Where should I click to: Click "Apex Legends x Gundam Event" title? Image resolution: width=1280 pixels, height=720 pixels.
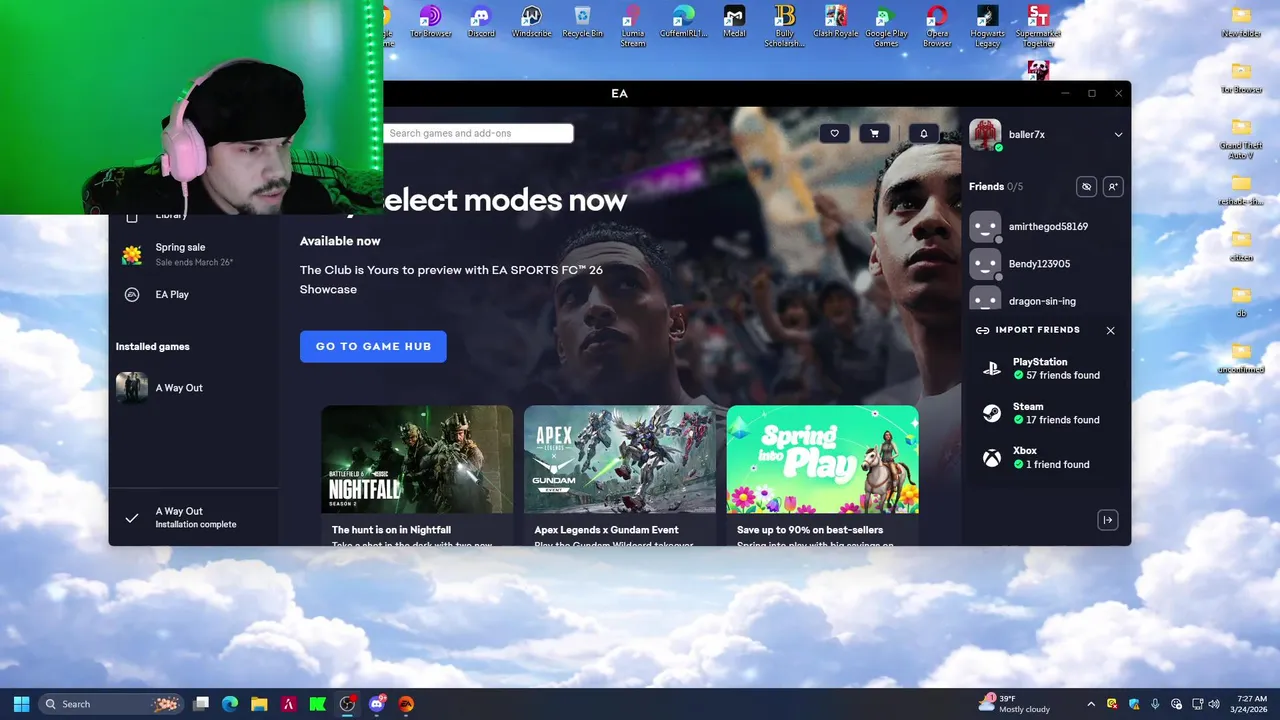(606, 530)
